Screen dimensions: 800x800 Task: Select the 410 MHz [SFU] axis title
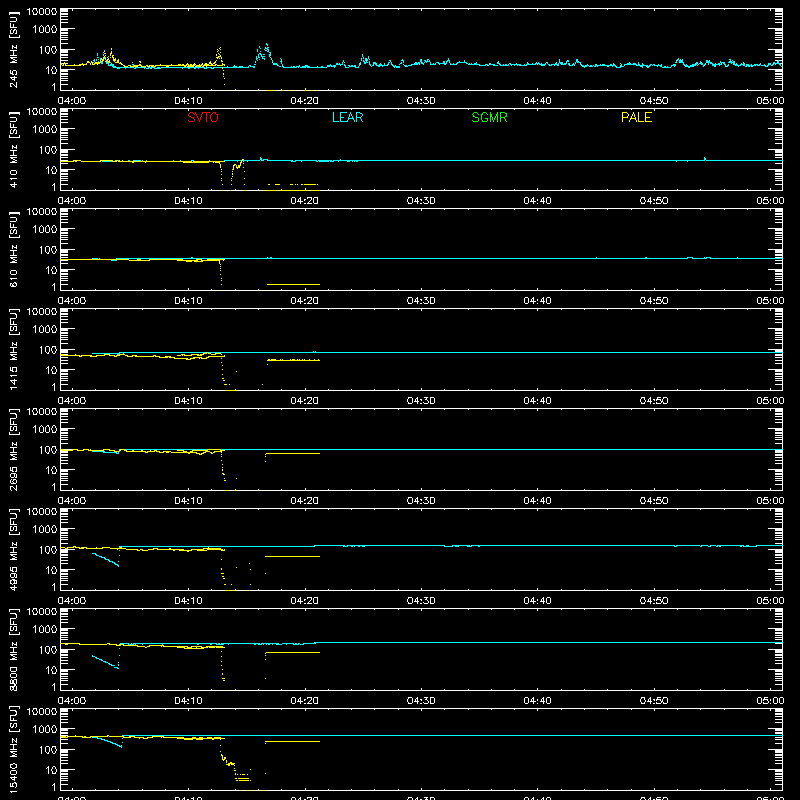coord(14,149)
